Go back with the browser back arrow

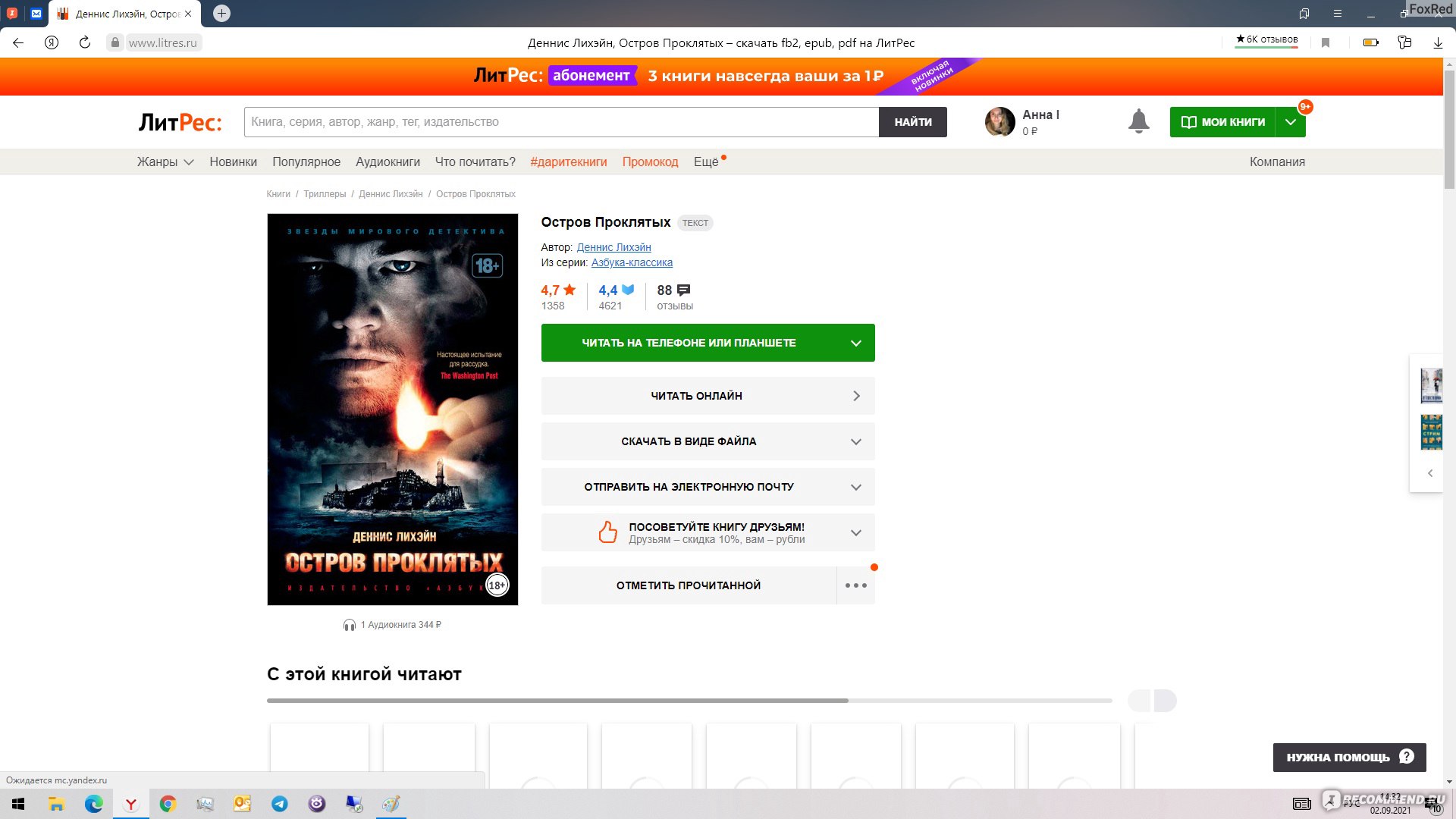[x=18, y=42]
